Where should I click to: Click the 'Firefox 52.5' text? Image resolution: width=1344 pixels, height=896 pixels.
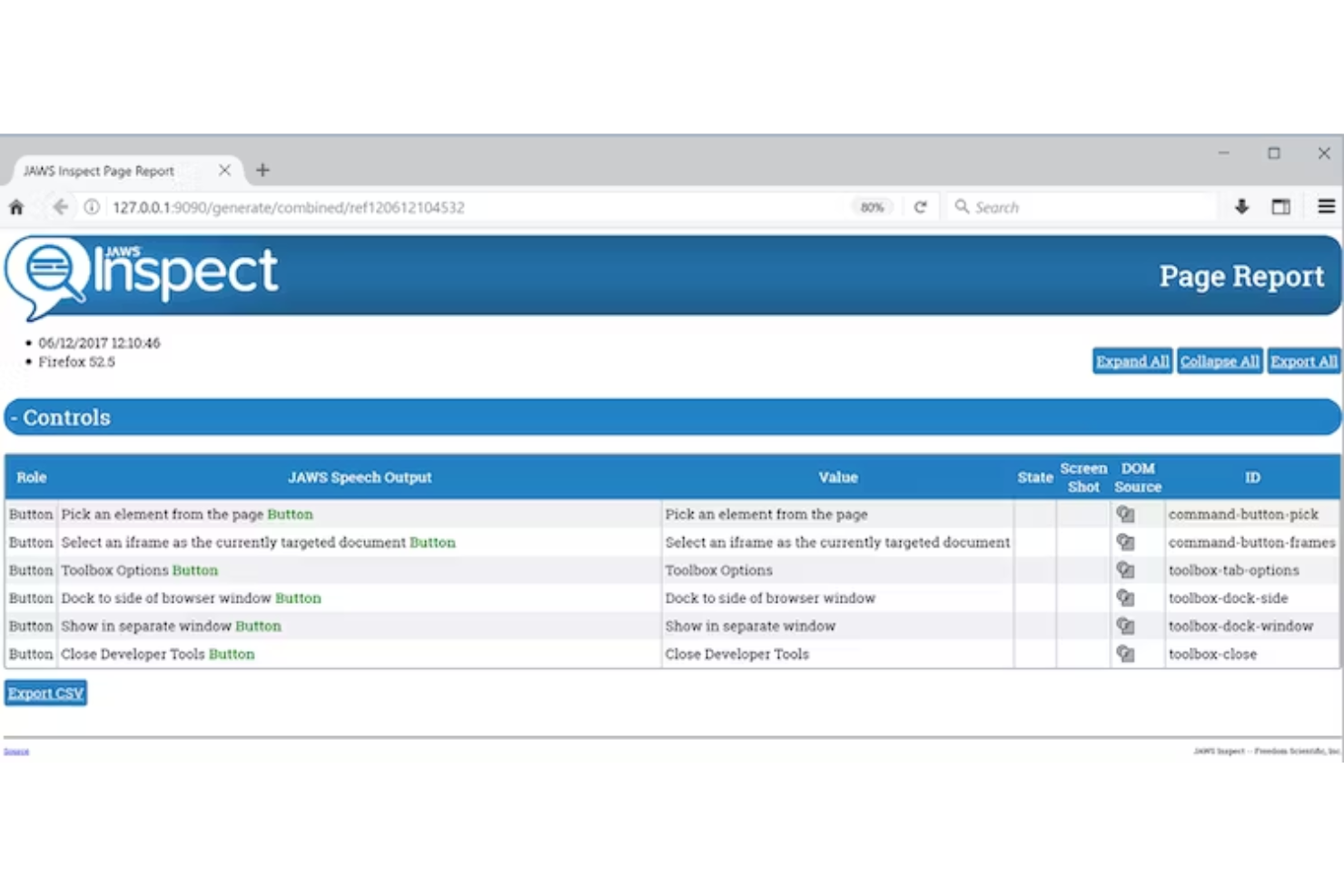coord(76,361)
